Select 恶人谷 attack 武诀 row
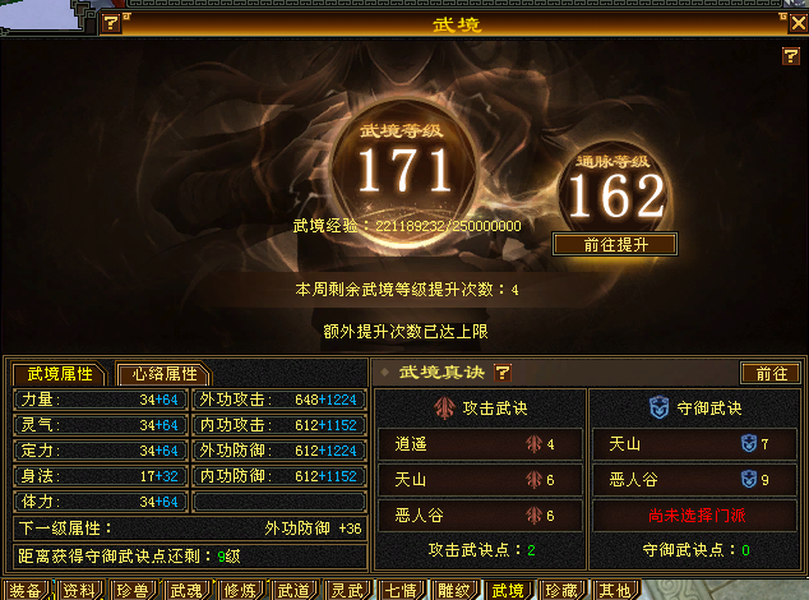The height and width of the screenshot is (600, 809). [480, 515]
